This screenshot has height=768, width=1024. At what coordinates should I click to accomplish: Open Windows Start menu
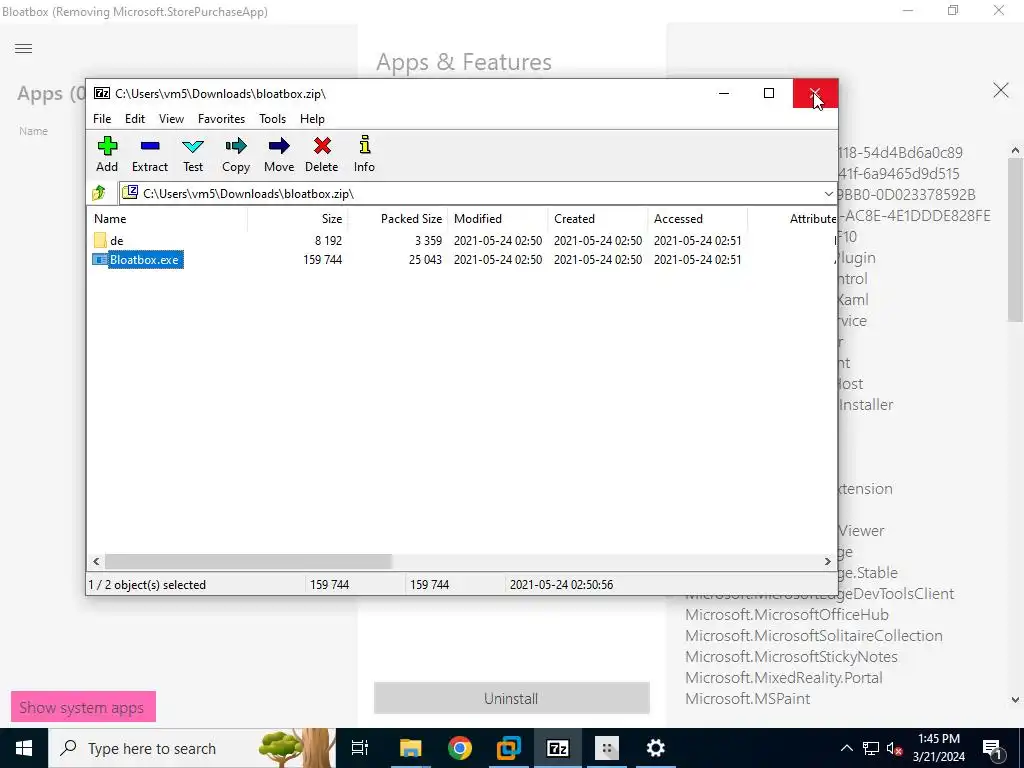24,748
